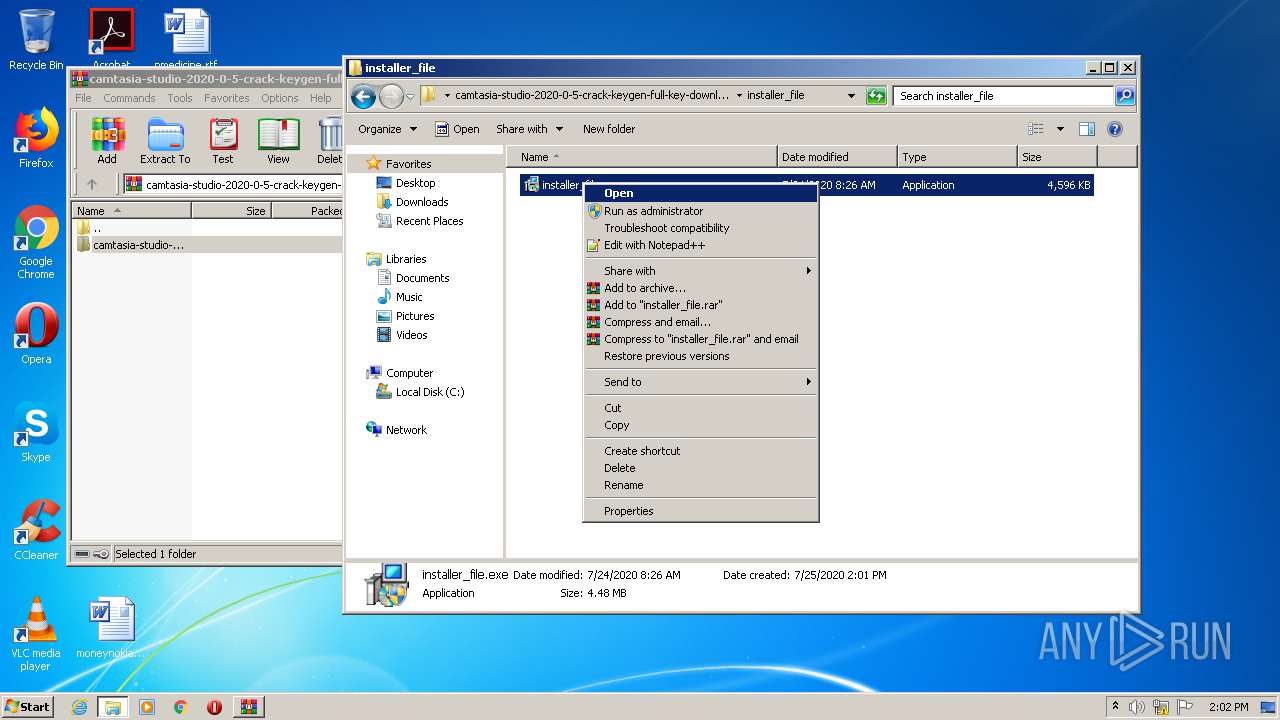This screenshot has width=1280, height=720.
Task: Open WinRAR Tools menu
Action: 180,98
